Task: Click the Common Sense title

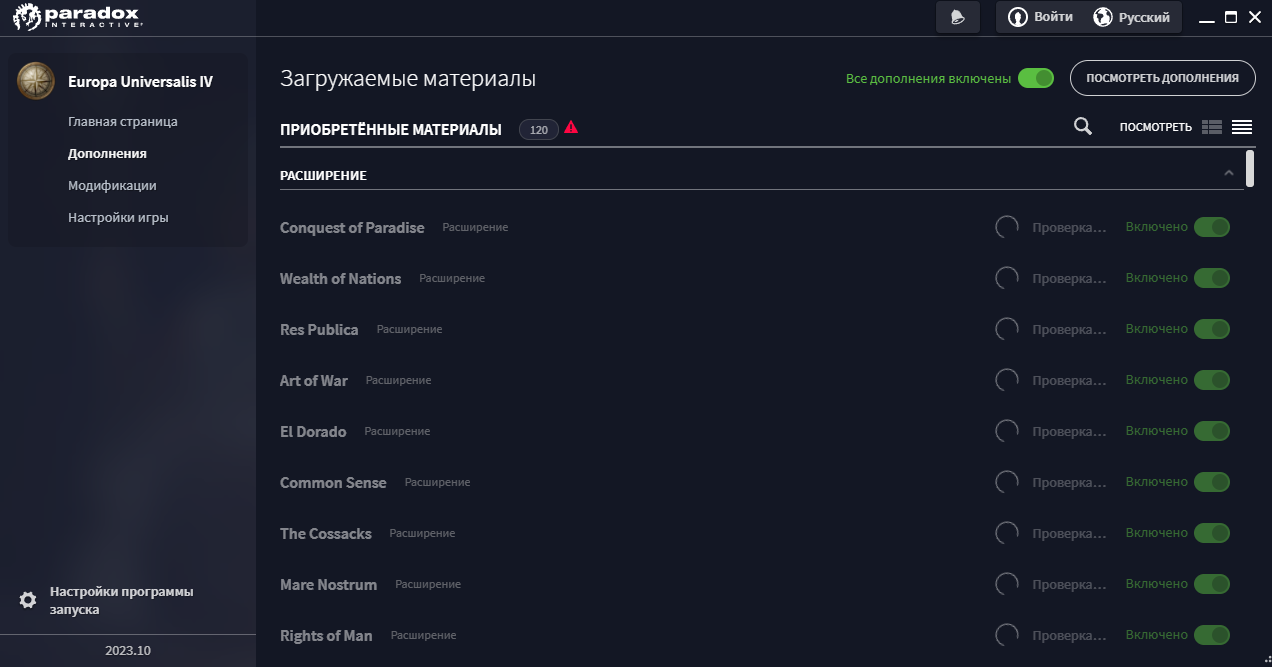Action: point(333,482)
